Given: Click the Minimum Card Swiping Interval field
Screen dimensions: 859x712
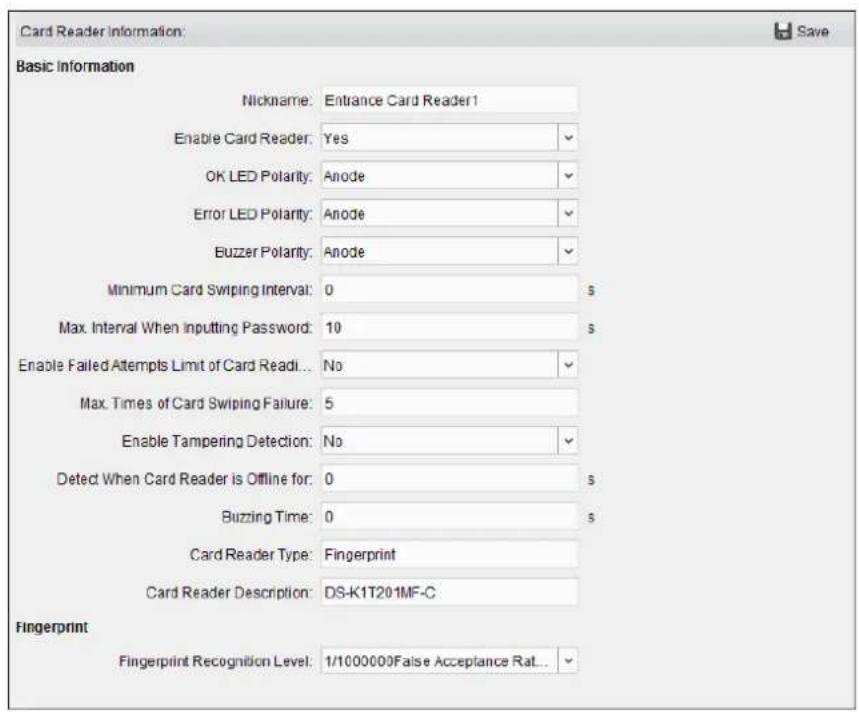Looking at the screenshot, I should click(x=449, y=289).
